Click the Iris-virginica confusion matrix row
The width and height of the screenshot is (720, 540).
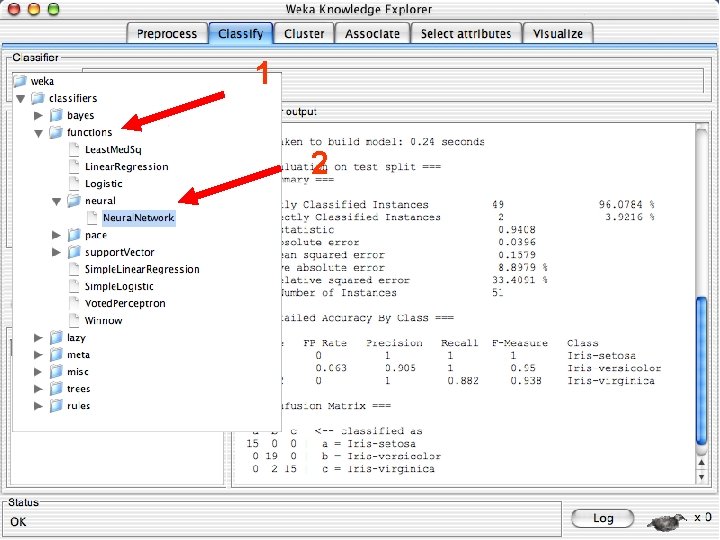pyautogui.click(x=340, y=469)
